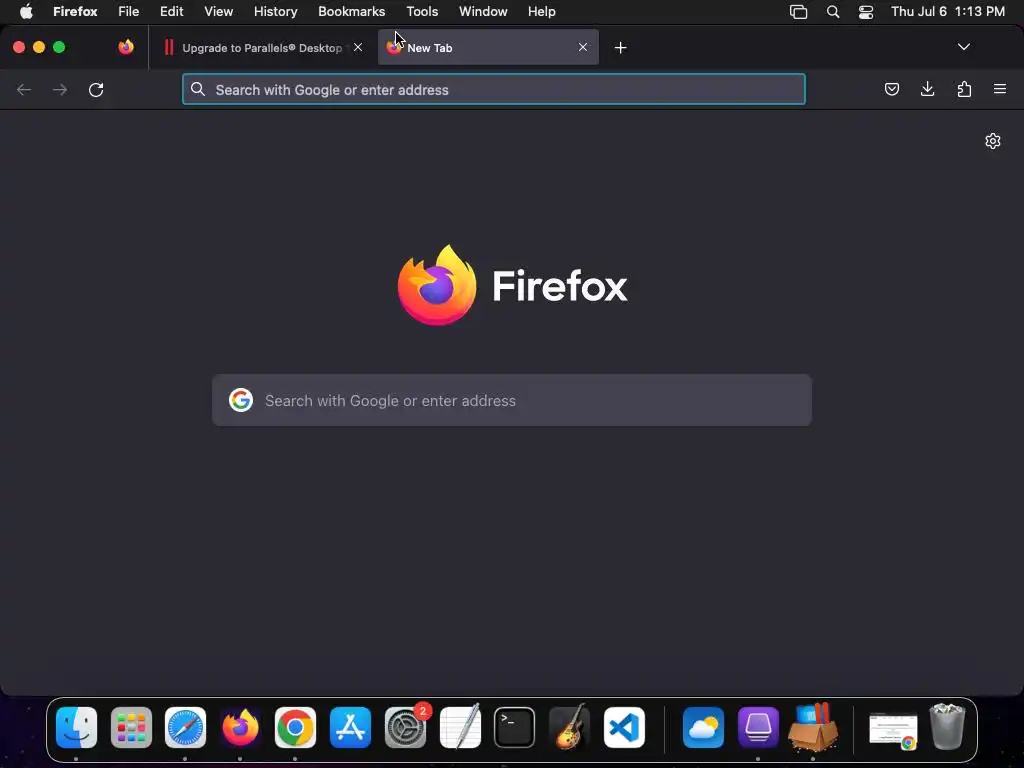Maximize Firefox window with green button
The height and width of the screenshot is (768, 1024).
[59, 47]
